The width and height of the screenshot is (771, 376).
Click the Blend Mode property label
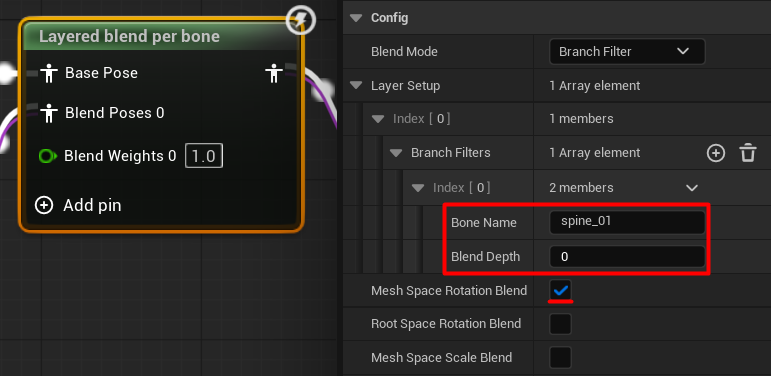404,52
